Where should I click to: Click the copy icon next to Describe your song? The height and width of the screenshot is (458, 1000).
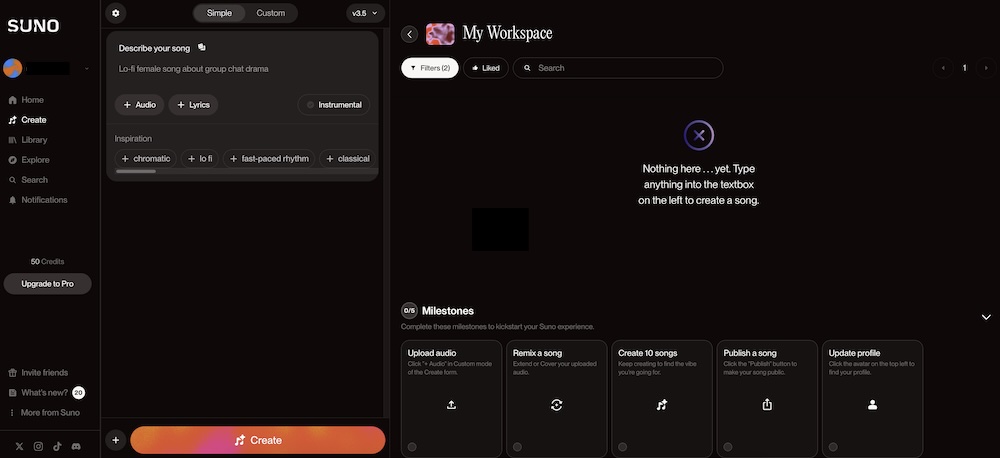pos(202,47)
